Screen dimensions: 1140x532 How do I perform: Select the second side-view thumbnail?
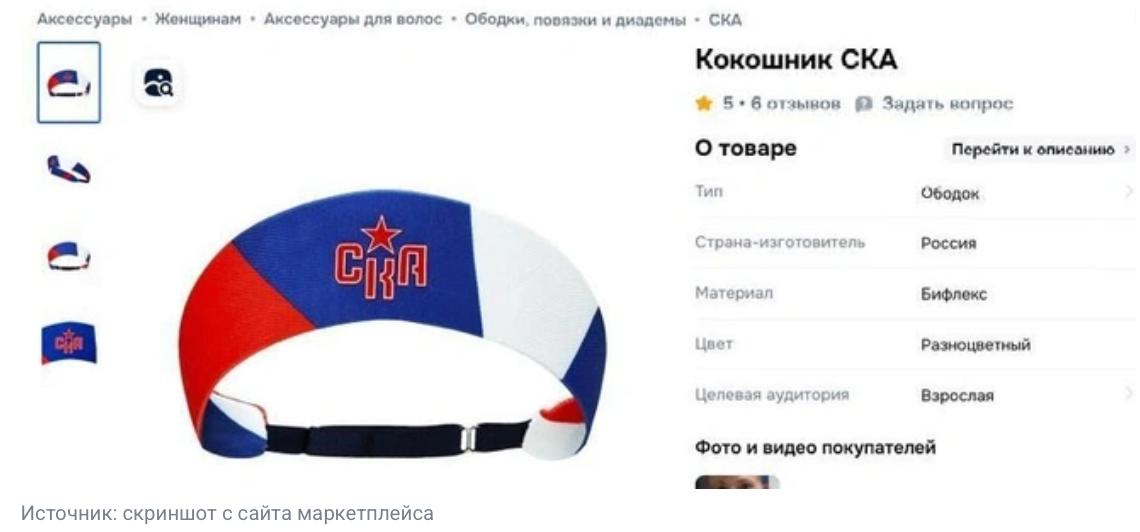[69, 169]
